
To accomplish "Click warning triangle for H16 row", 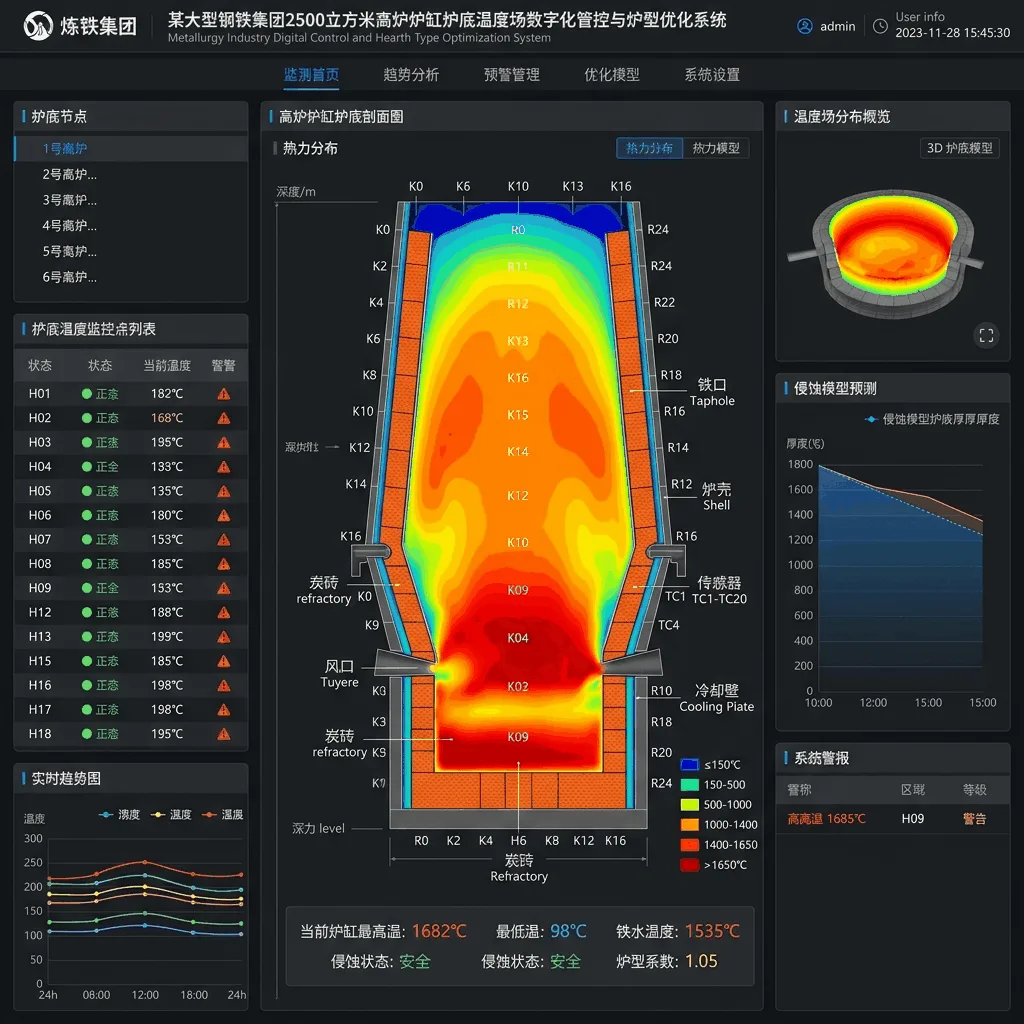I will [x=223, y=685].
